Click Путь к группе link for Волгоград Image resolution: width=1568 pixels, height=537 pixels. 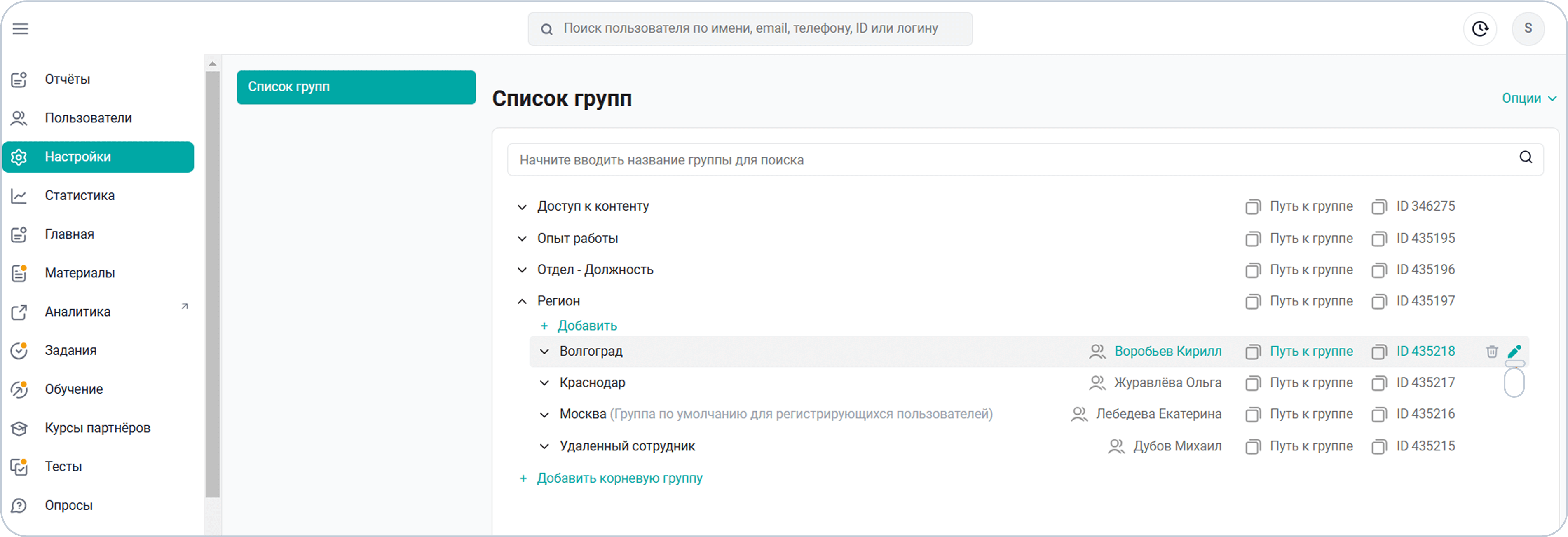[1310, 351]
